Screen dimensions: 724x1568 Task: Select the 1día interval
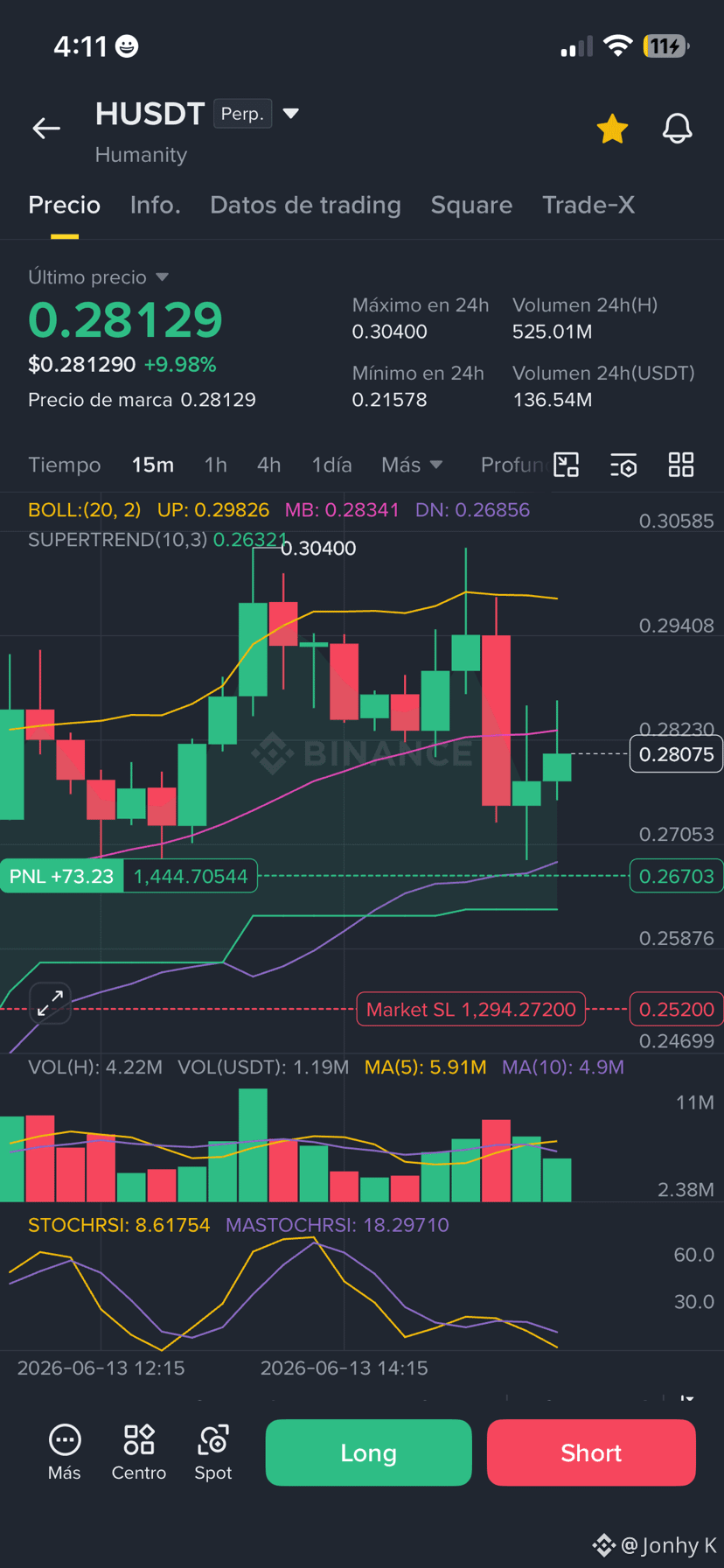331,465
